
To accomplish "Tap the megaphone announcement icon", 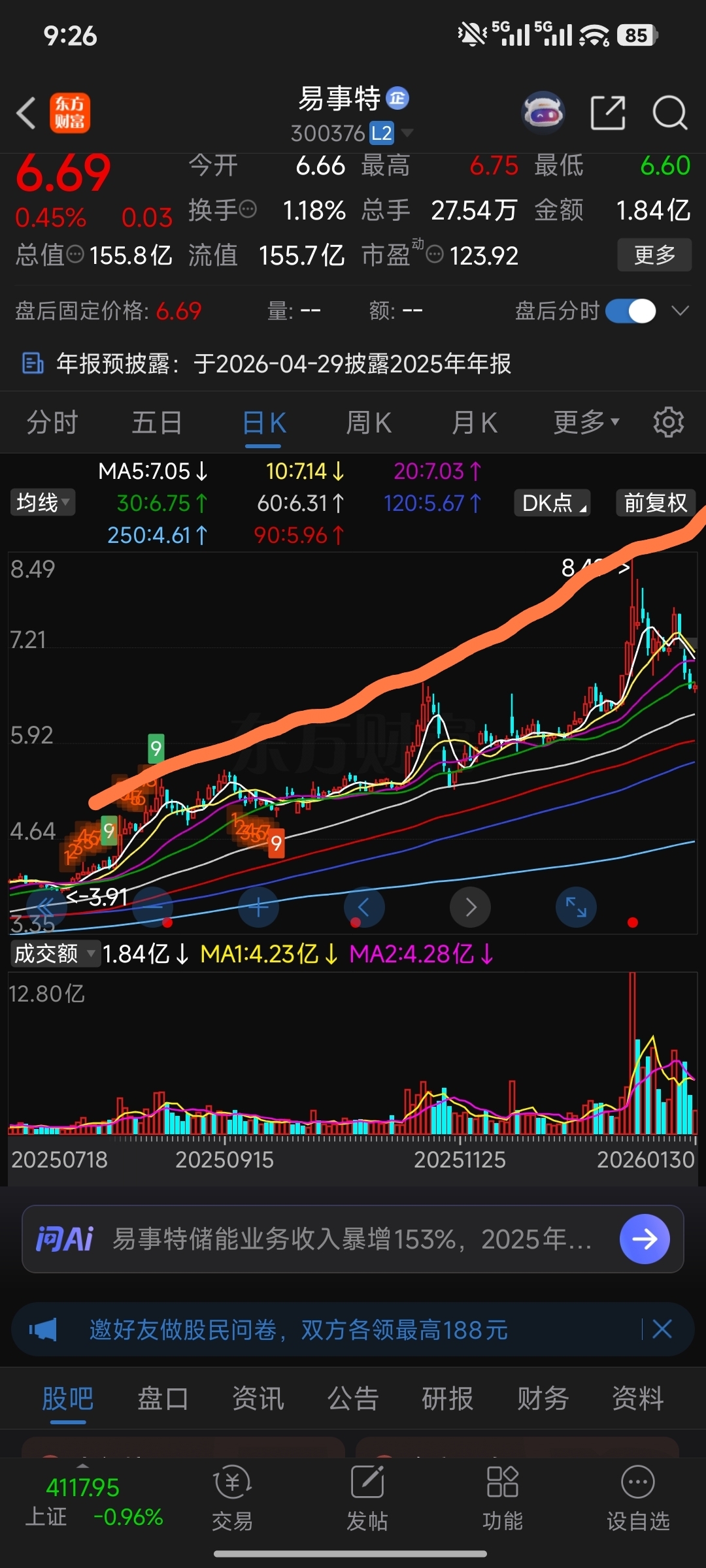I will 42,1329.
